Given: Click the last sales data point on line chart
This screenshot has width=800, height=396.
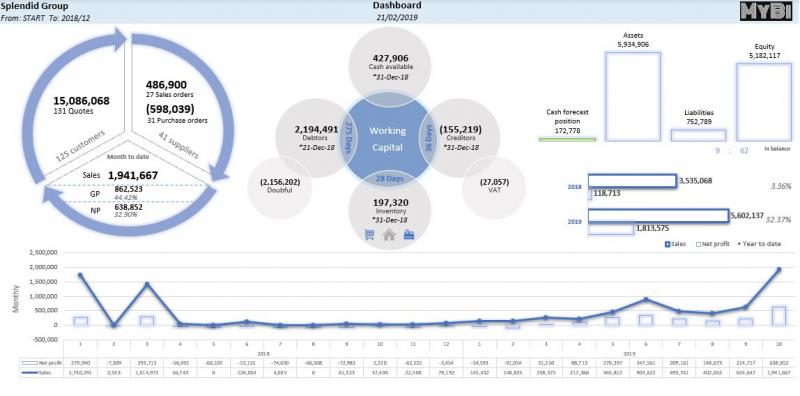Looking at the screenshot, I should click(x=779, y=269).
